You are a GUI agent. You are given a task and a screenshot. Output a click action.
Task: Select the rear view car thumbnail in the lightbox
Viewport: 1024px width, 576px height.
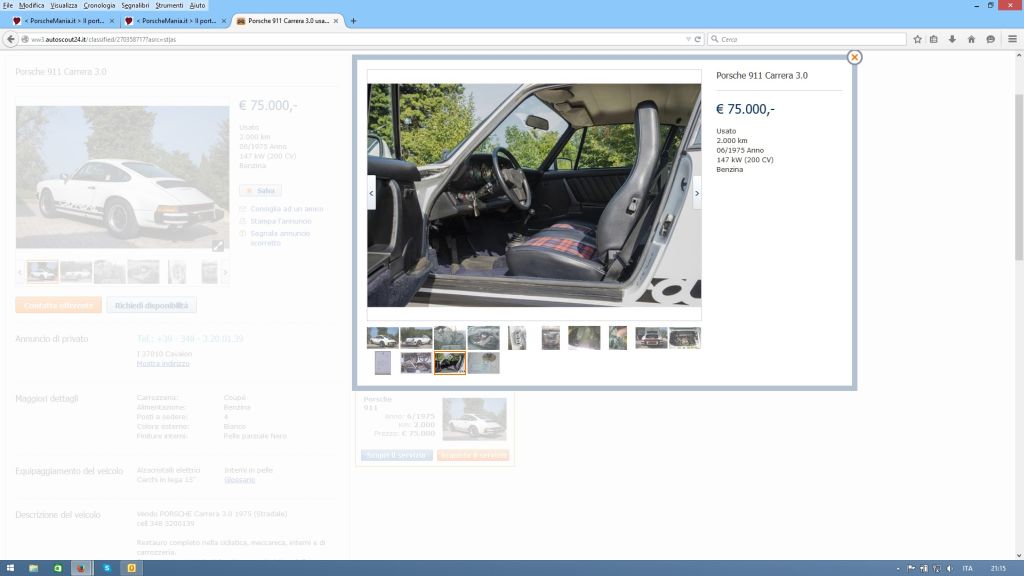point(652,338)
